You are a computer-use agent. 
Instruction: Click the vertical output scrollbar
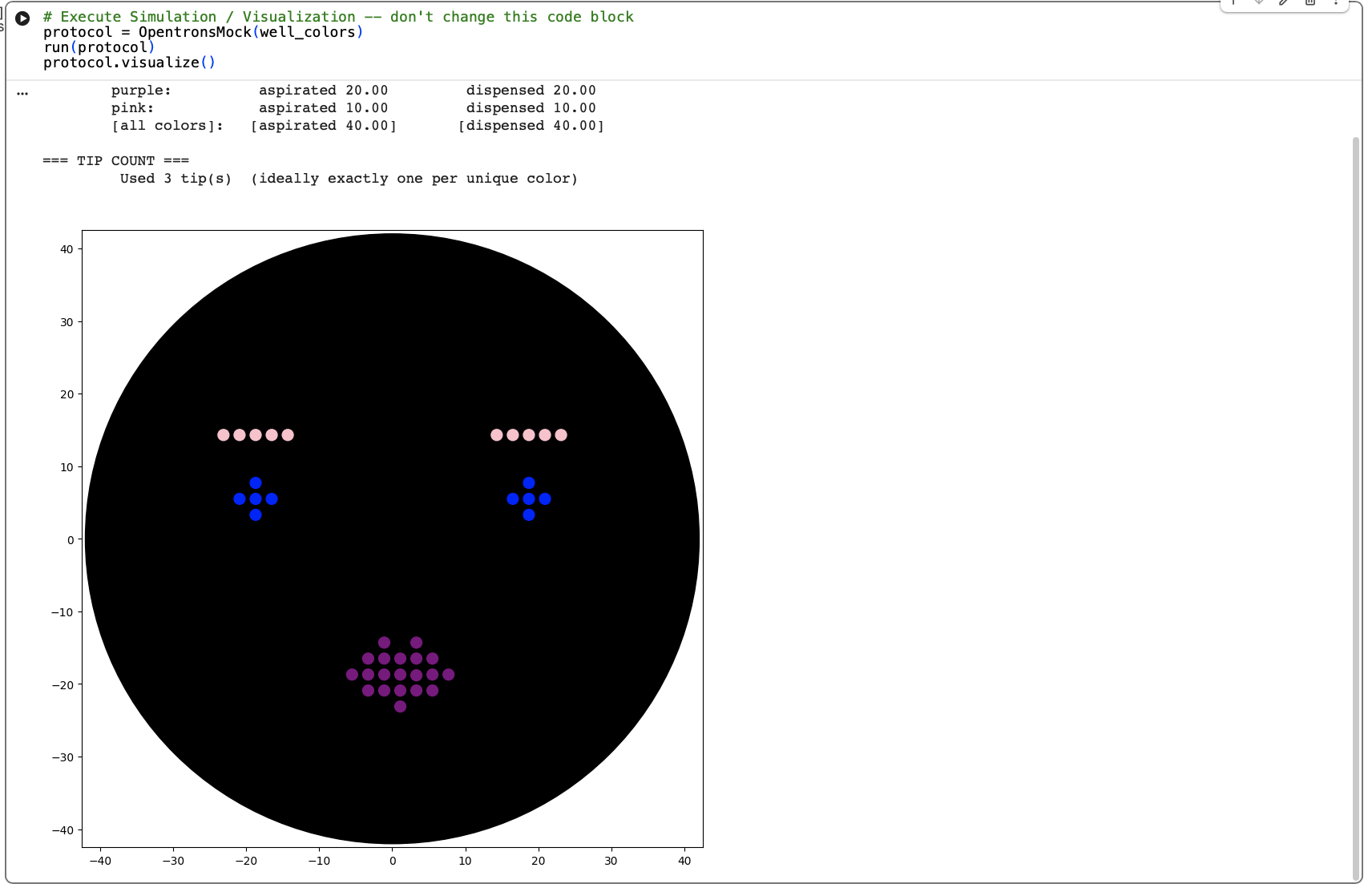point(1355,509)
